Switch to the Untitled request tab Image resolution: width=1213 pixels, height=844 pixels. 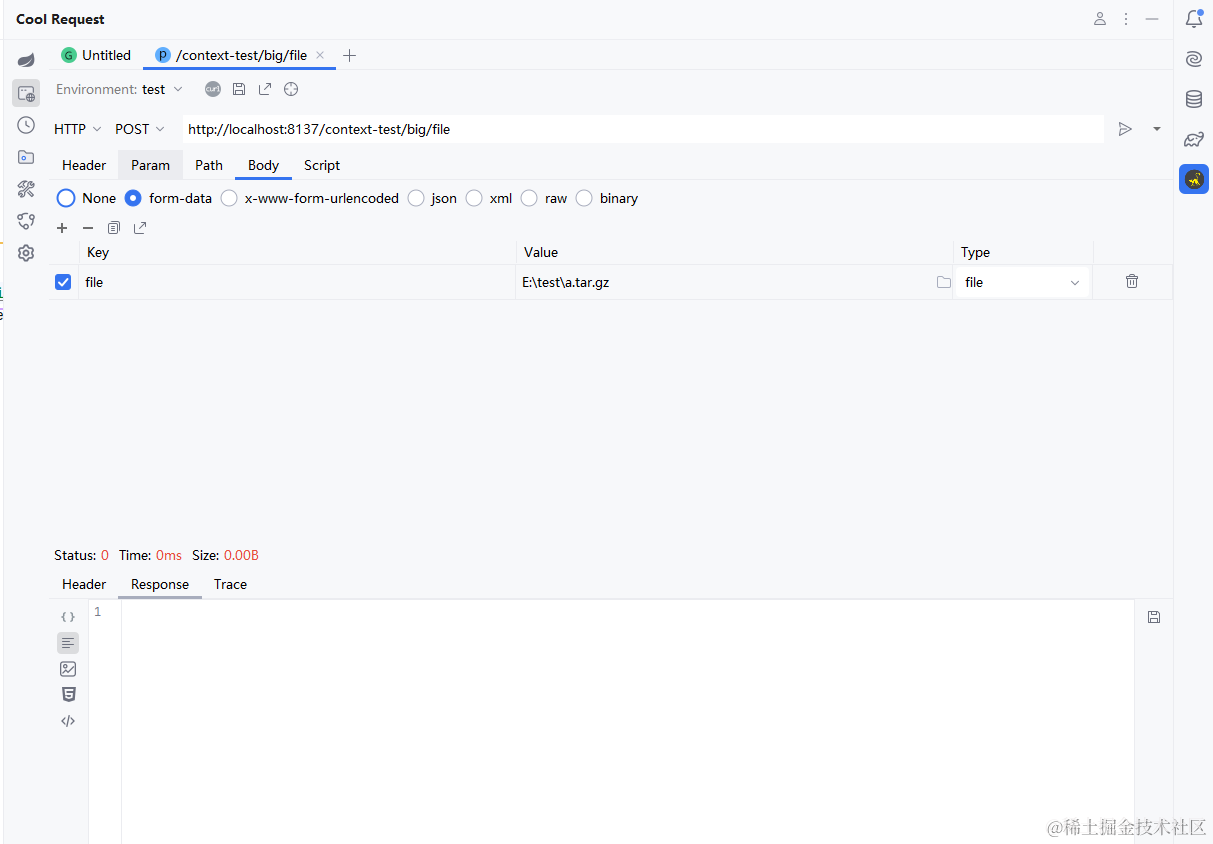tap(97, 55)
